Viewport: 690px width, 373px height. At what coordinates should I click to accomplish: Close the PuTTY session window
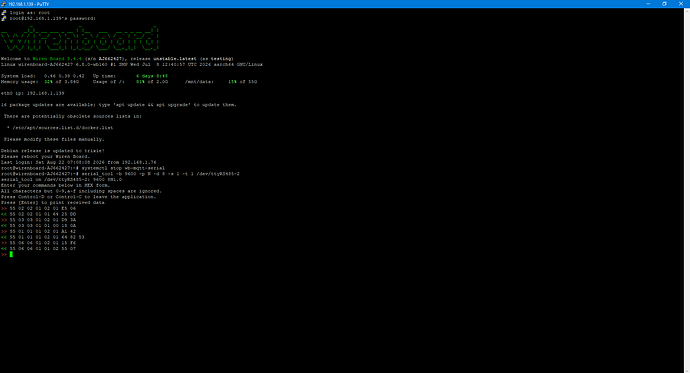pyautogui.click(x=681, y=4)
